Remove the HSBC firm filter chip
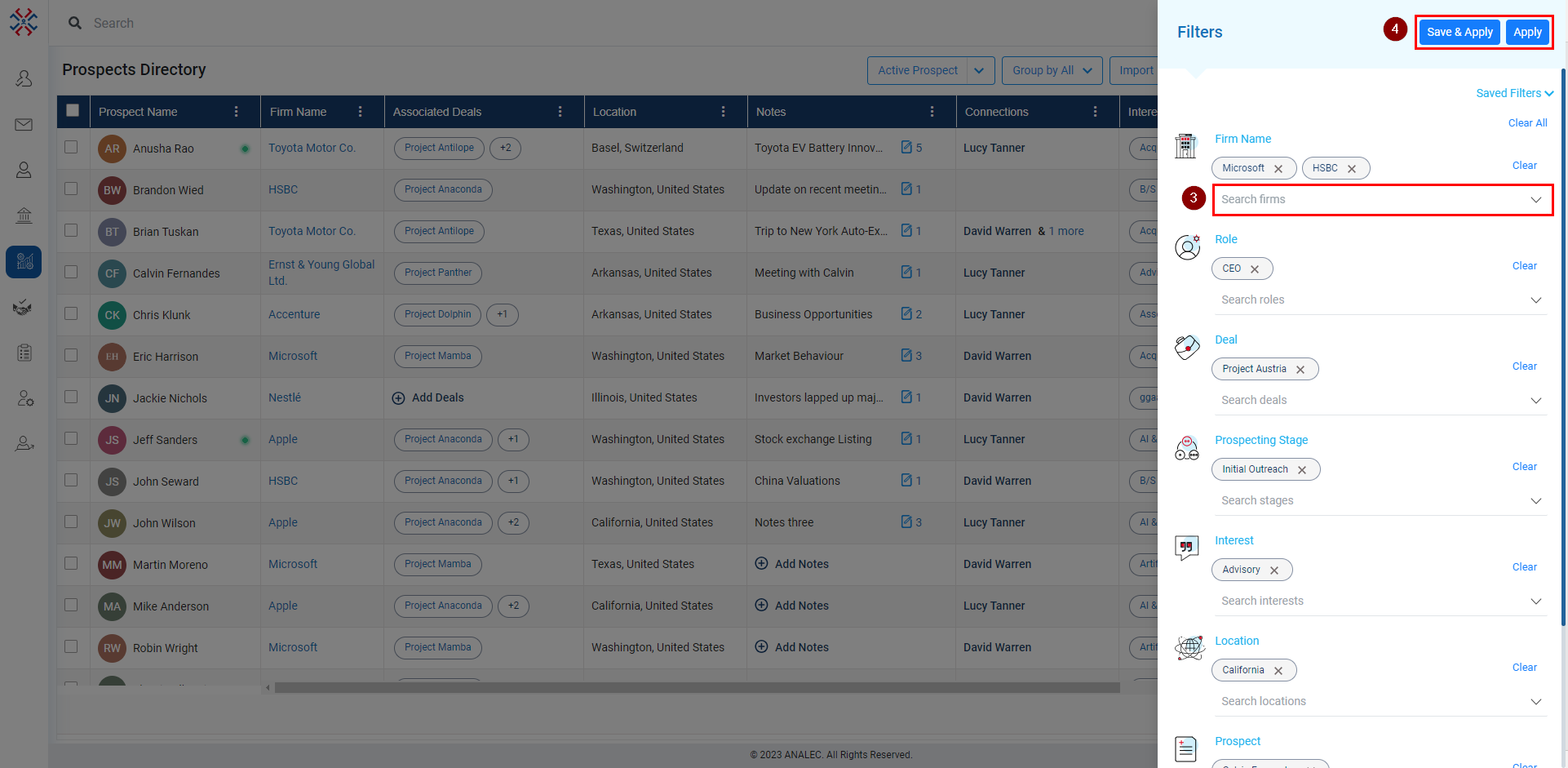This screenshot has width=1568, height=768. (x=1352, y=169)
